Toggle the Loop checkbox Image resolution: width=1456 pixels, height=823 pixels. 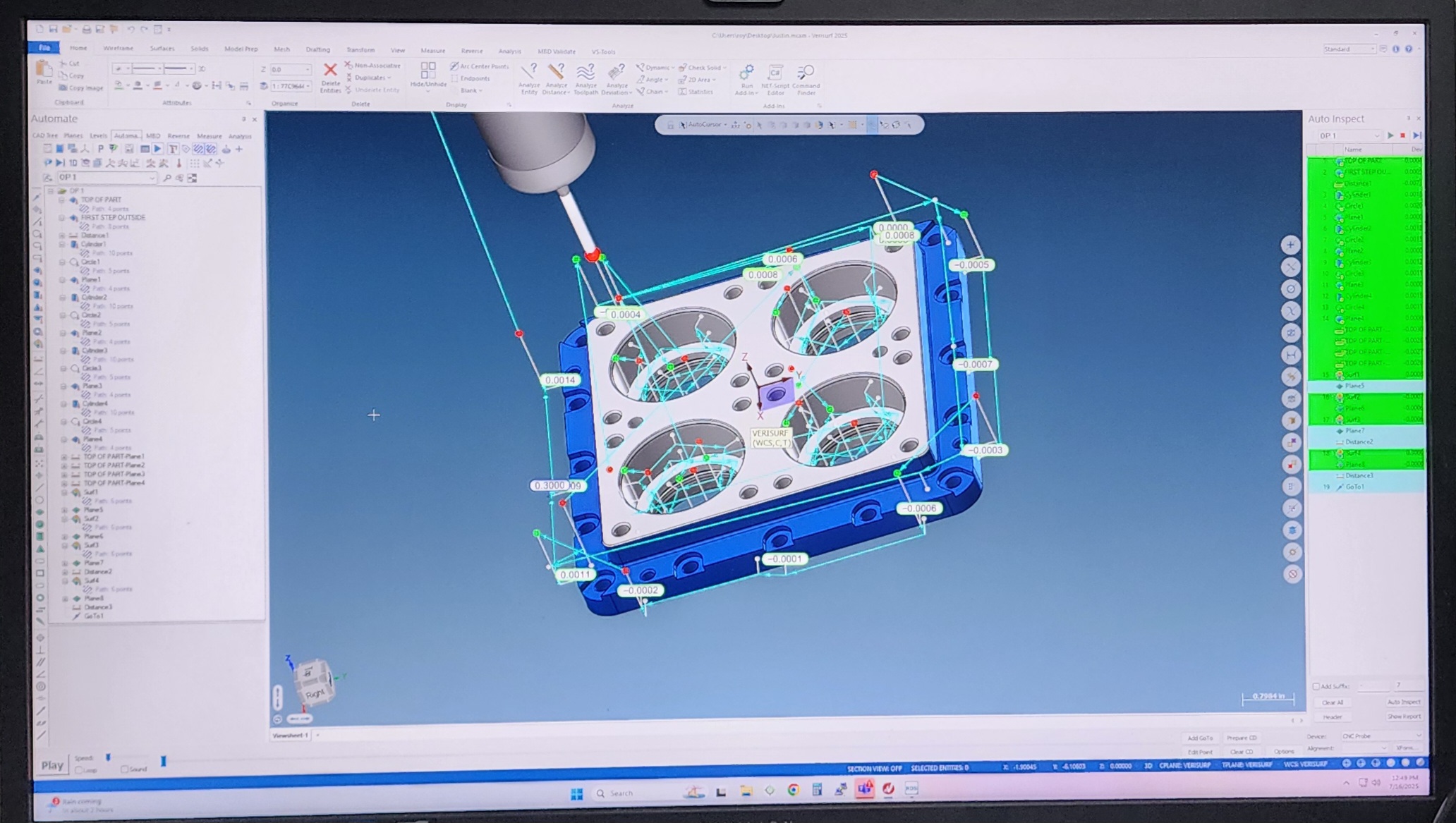pyautogui.click(x=79, y=770)
